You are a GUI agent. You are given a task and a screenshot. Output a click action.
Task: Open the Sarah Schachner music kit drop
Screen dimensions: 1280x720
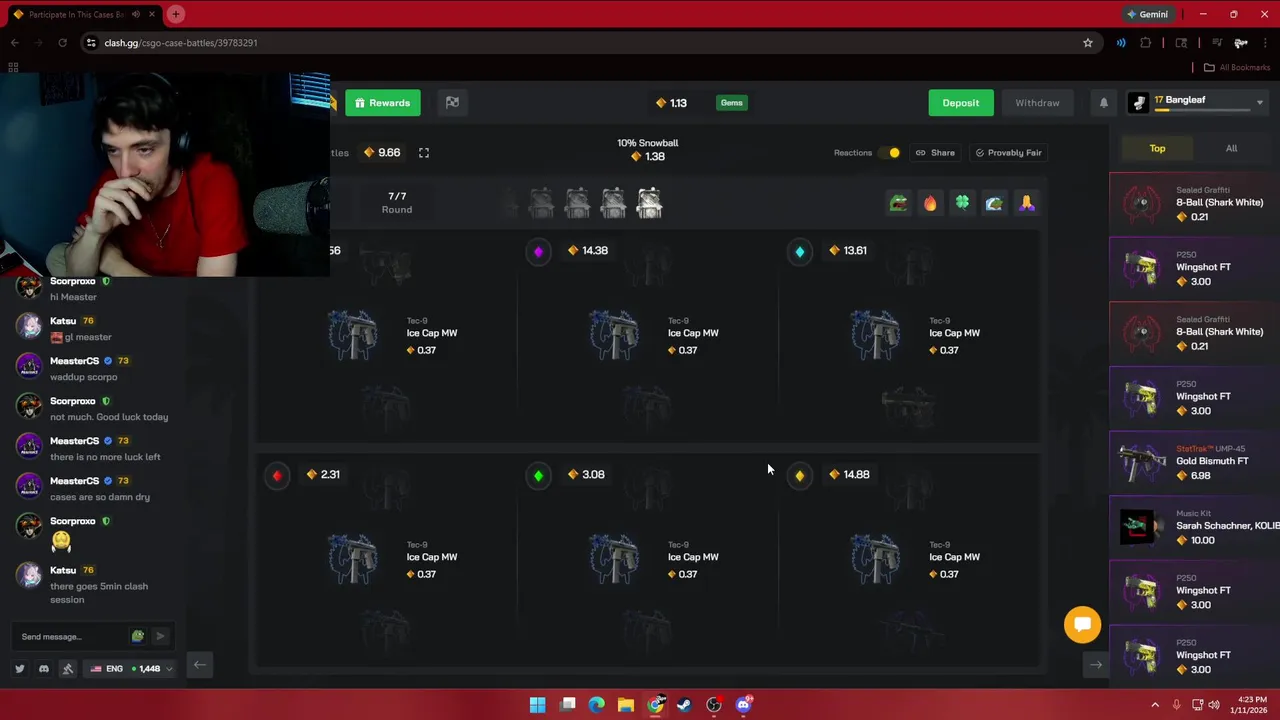click(x=1195, y=527)
